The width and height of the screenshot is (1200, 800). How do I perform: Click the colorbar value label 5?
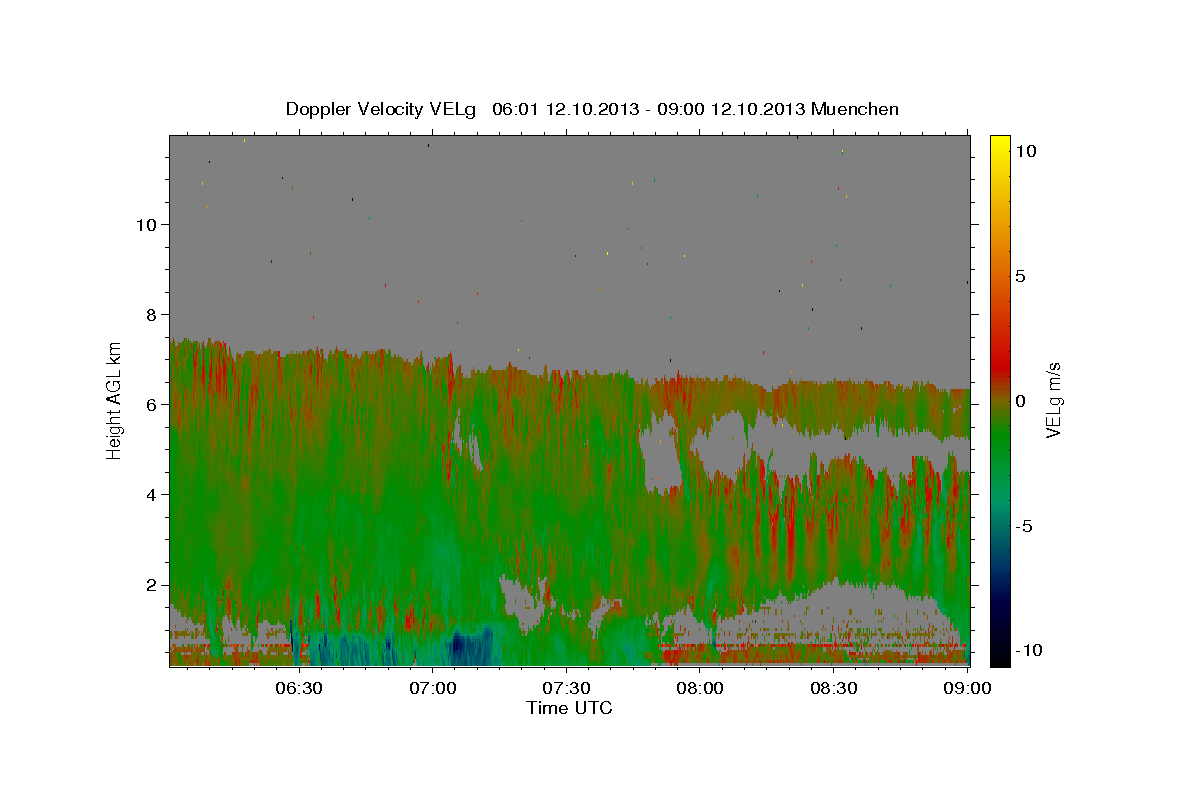[1022, 275]
